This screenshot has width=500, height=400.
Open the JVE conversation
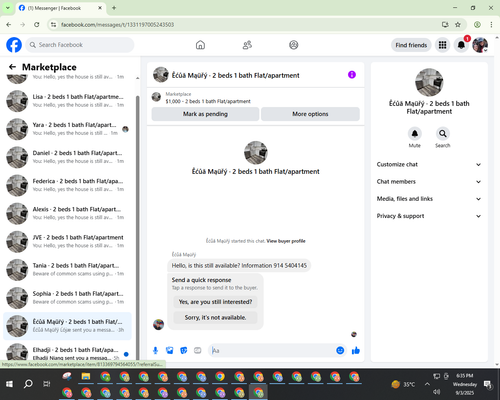click(x=67, y=241)
